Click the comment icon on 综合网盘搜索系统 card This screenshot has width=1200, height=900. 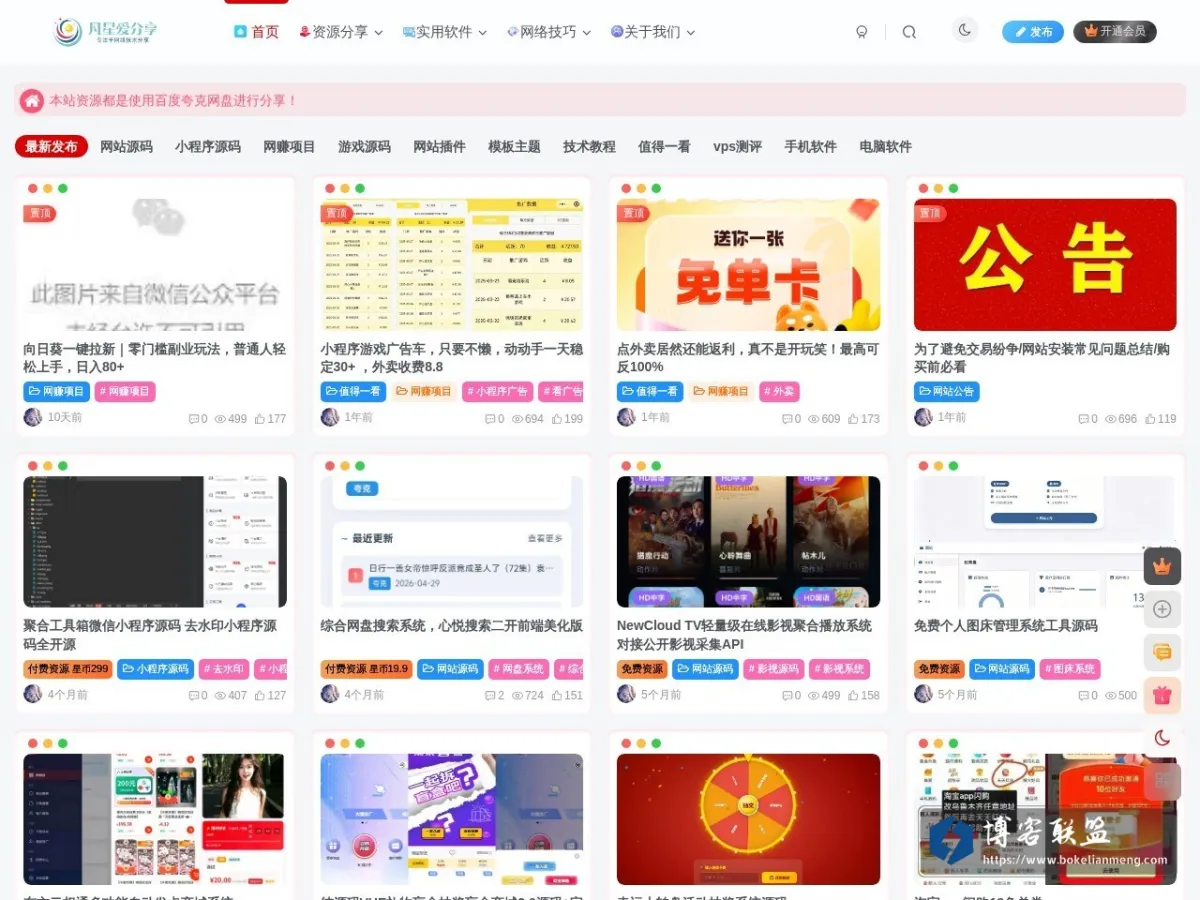point(491,696)
